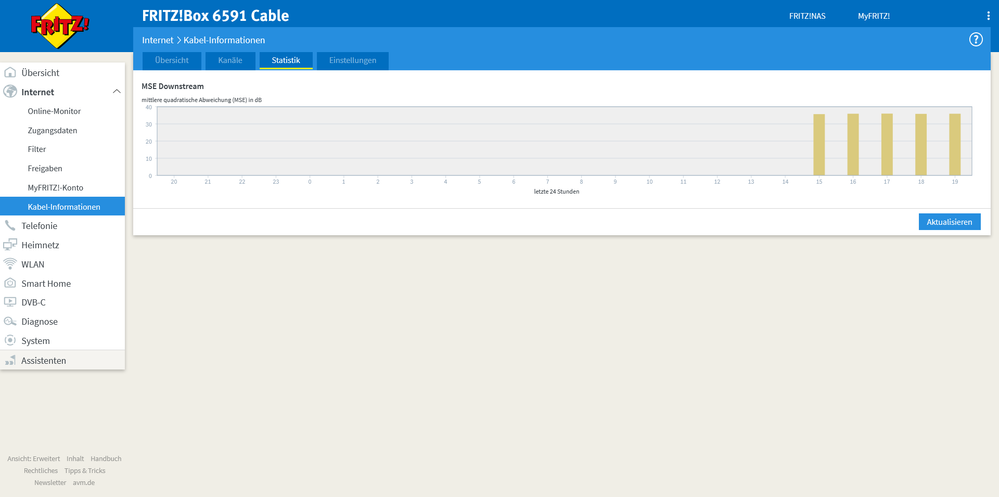The image size is (999, 497).
Task: Open Telefonie menu label
Action: pos(39,226)
